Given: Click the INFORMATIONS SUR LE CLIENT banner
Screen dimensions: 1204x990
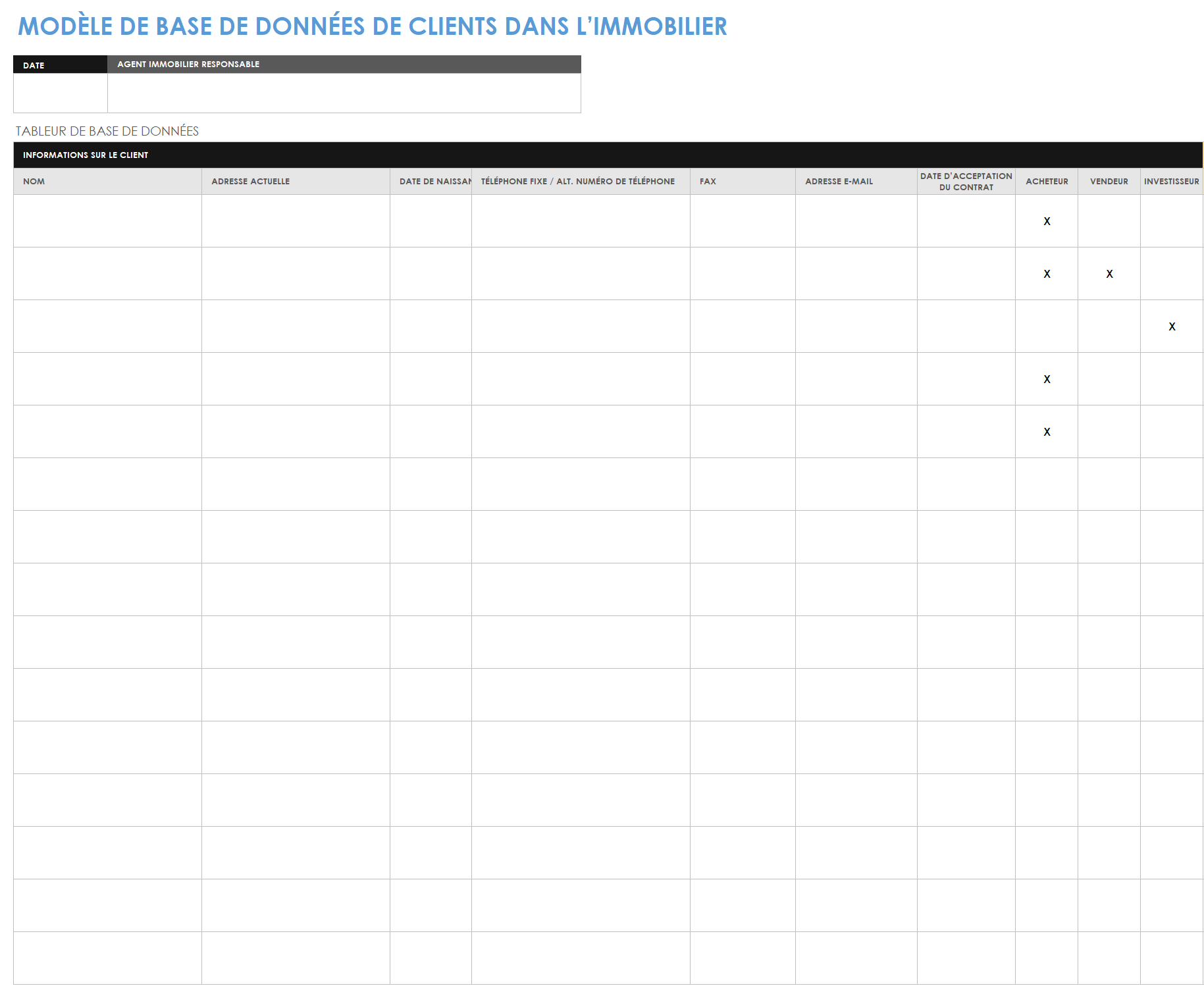Looking at the screenshot, I should (608, 155).
